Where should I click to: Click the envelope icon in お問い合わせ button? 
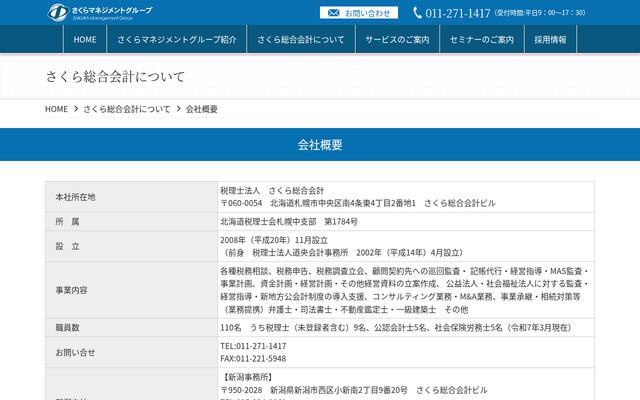coord(333,13)
